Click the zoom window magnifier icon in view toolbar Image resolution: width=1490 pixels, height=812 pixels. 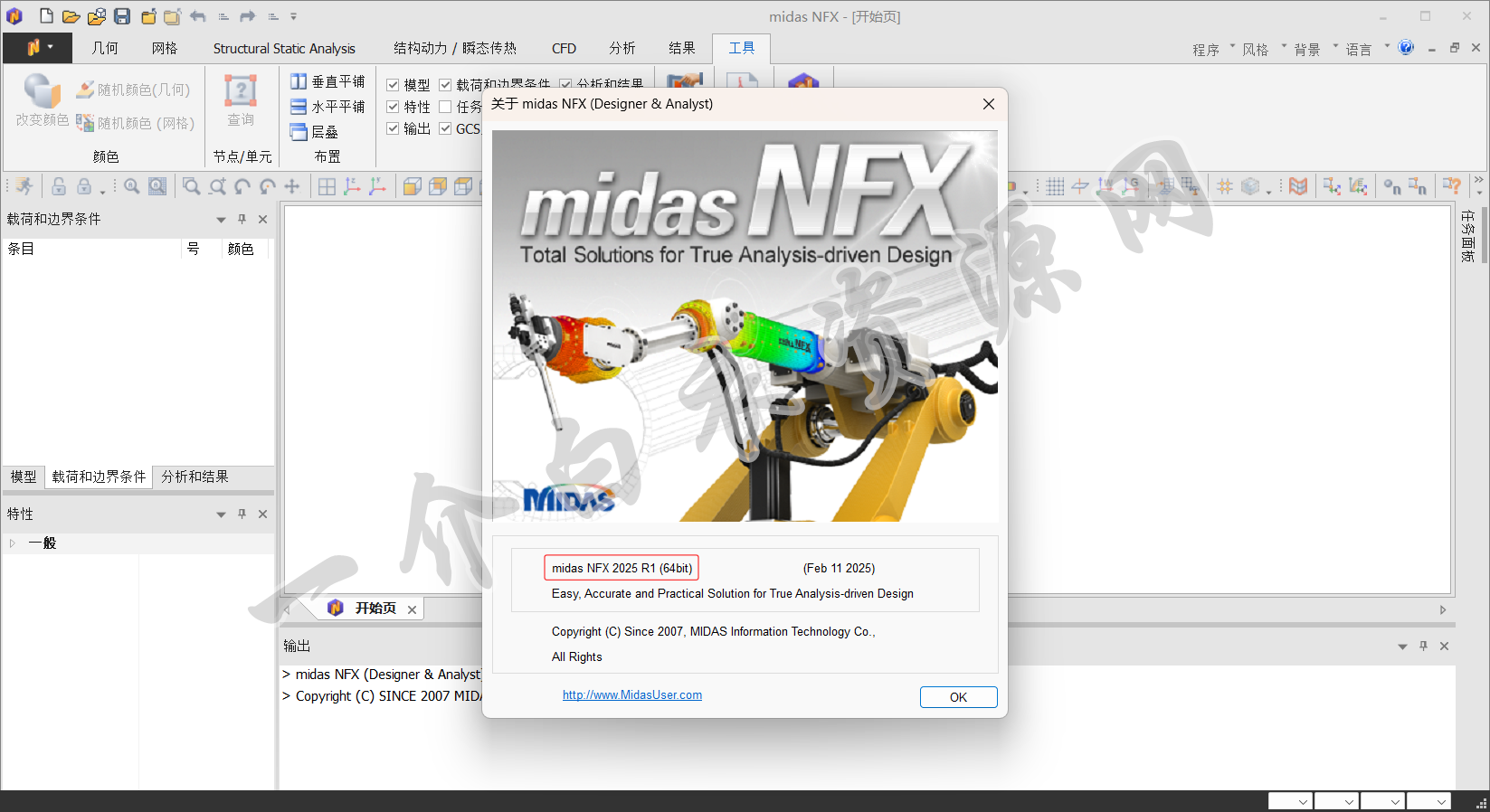(x=191, y=186)
